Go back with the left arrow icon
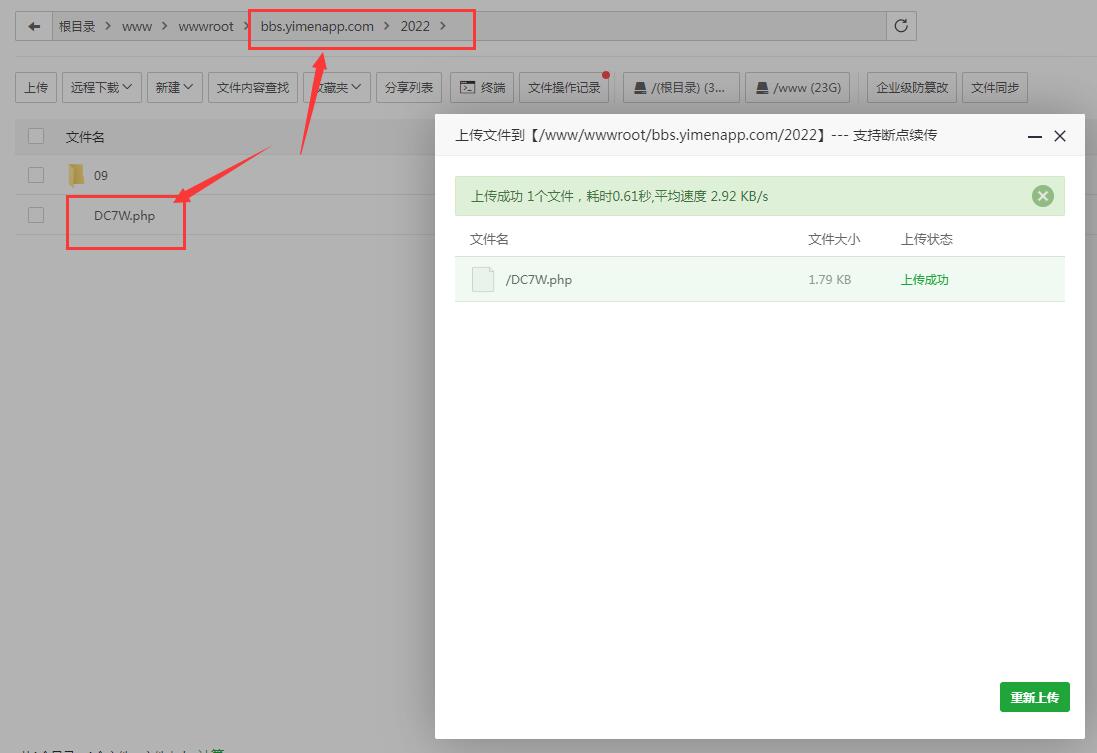 34,27
